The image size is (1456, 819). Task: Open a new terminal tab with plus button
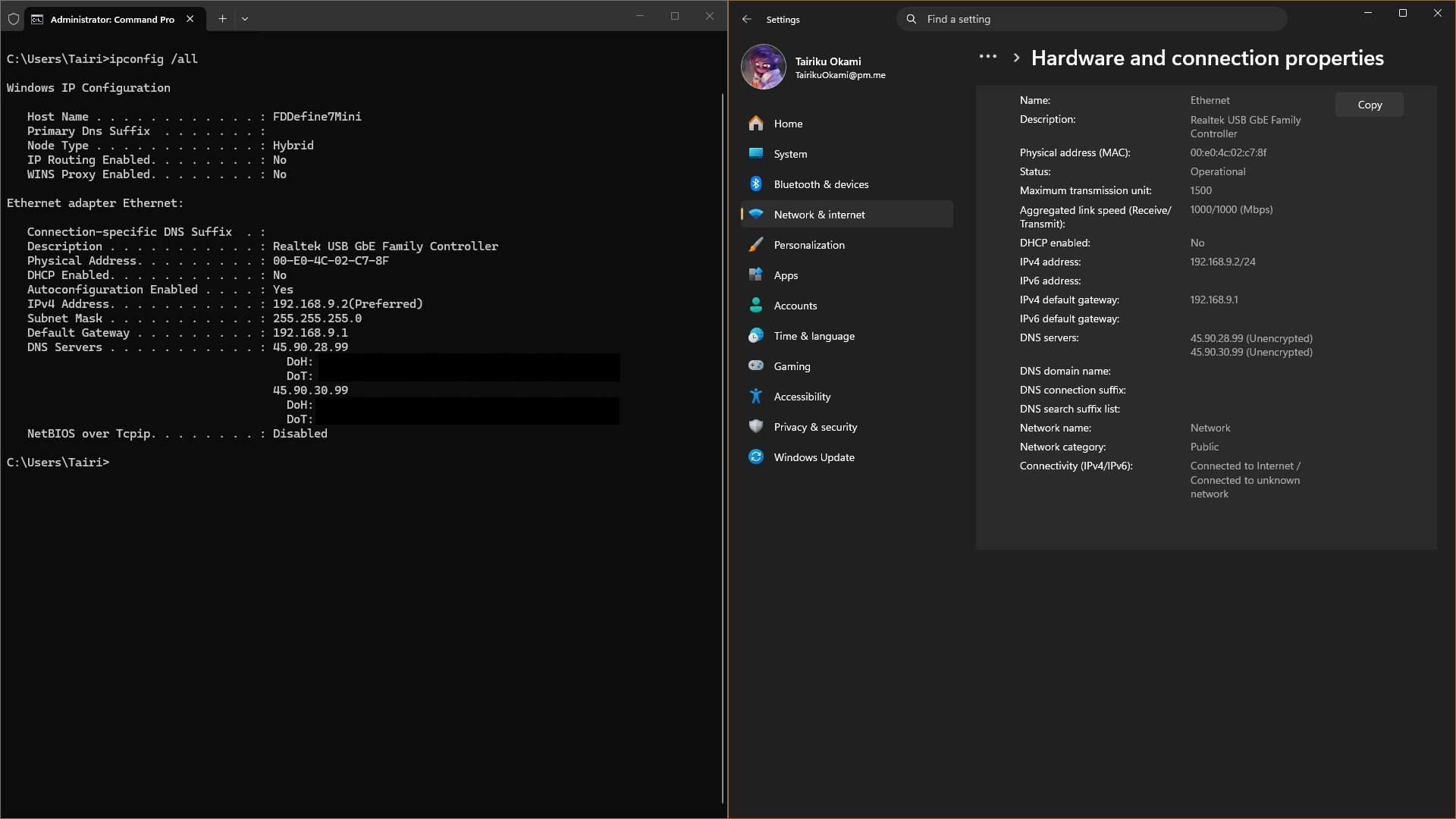pyautogui.click(x=222, y=19)
